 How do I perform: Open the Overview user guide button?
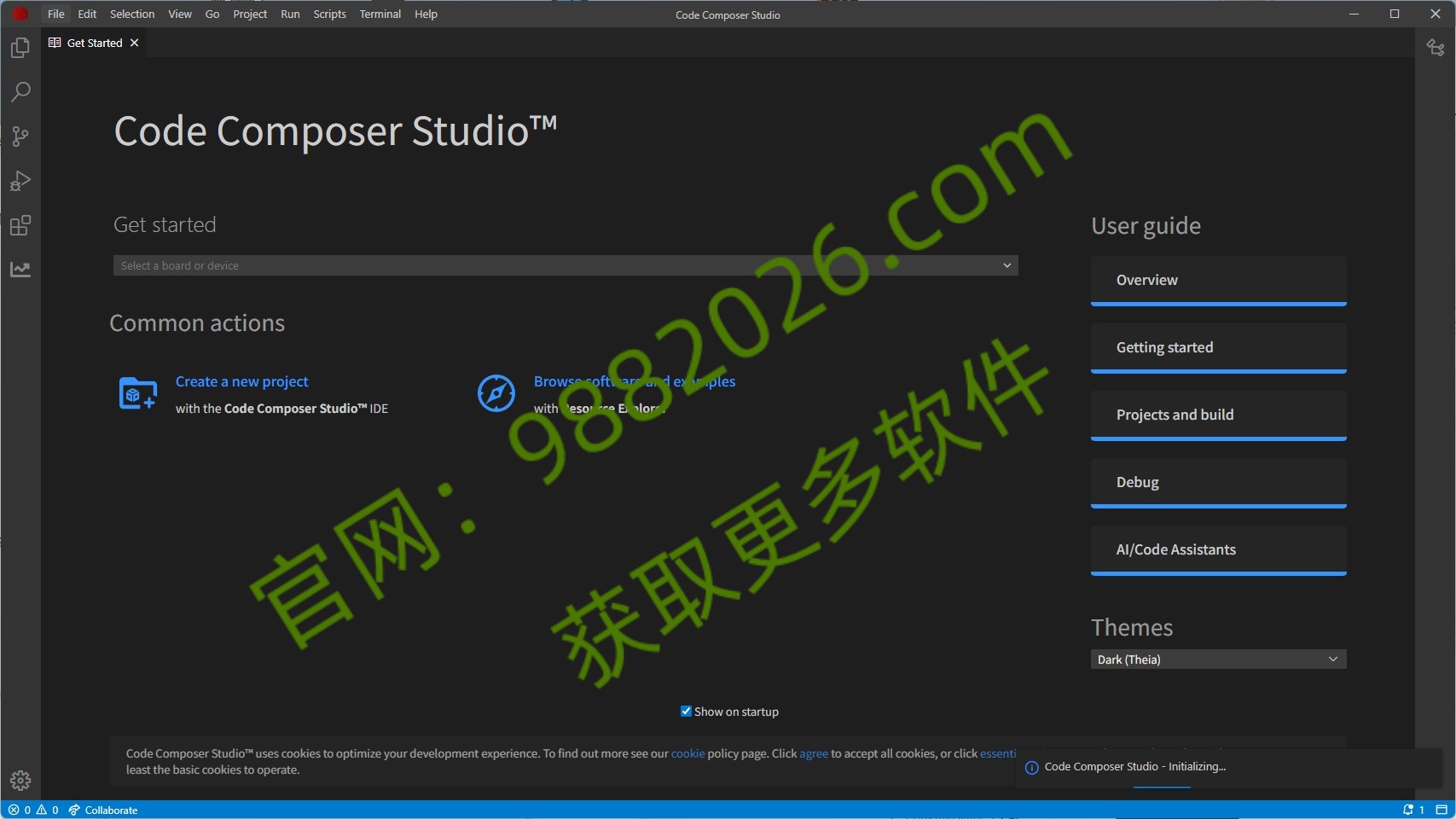click(1218, 281)
